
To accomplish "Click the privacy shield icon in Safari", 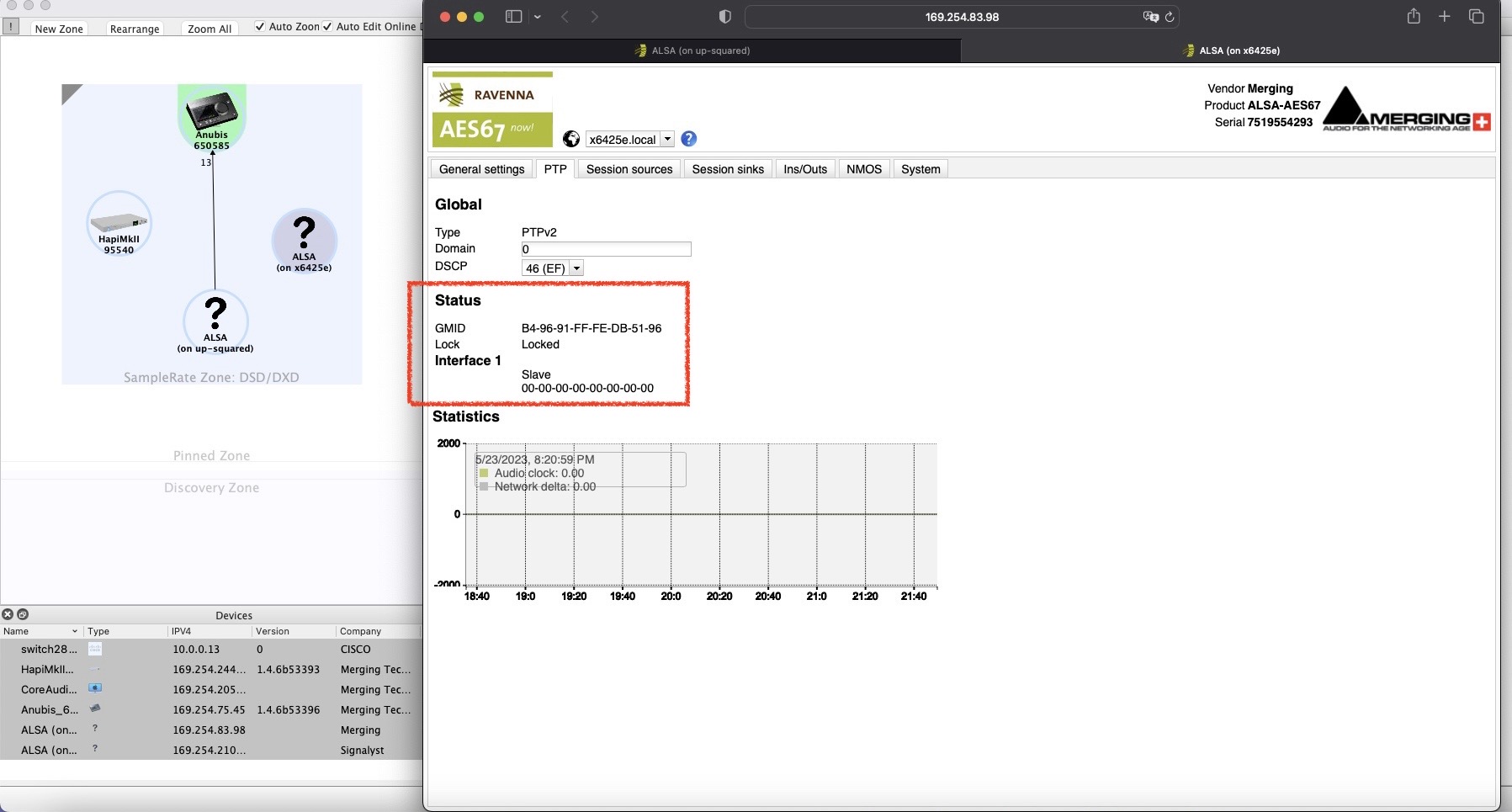I will [x=724, y=17].
